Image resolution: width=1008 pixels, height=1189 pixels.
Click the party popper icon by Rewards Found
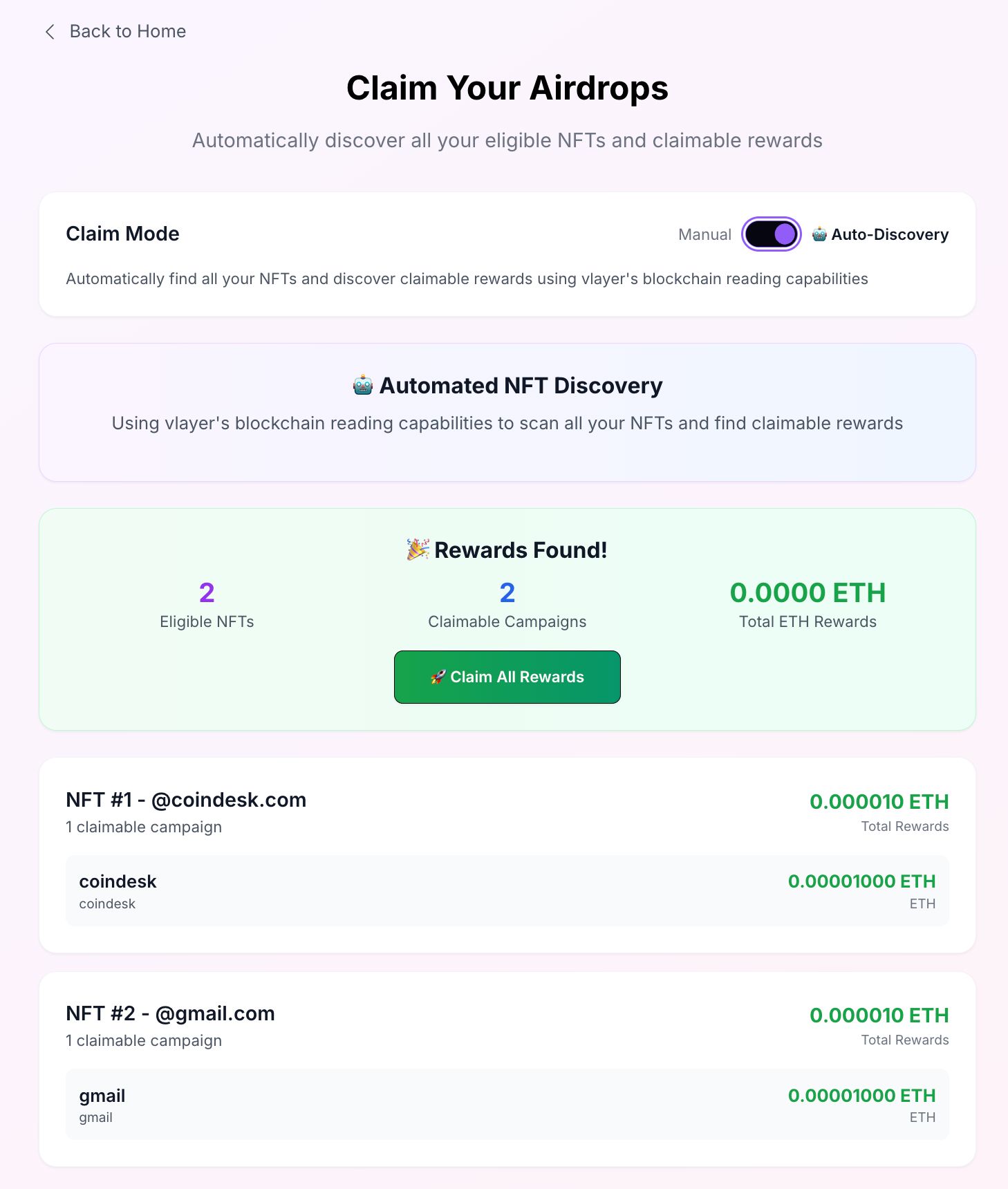point(418,550)
